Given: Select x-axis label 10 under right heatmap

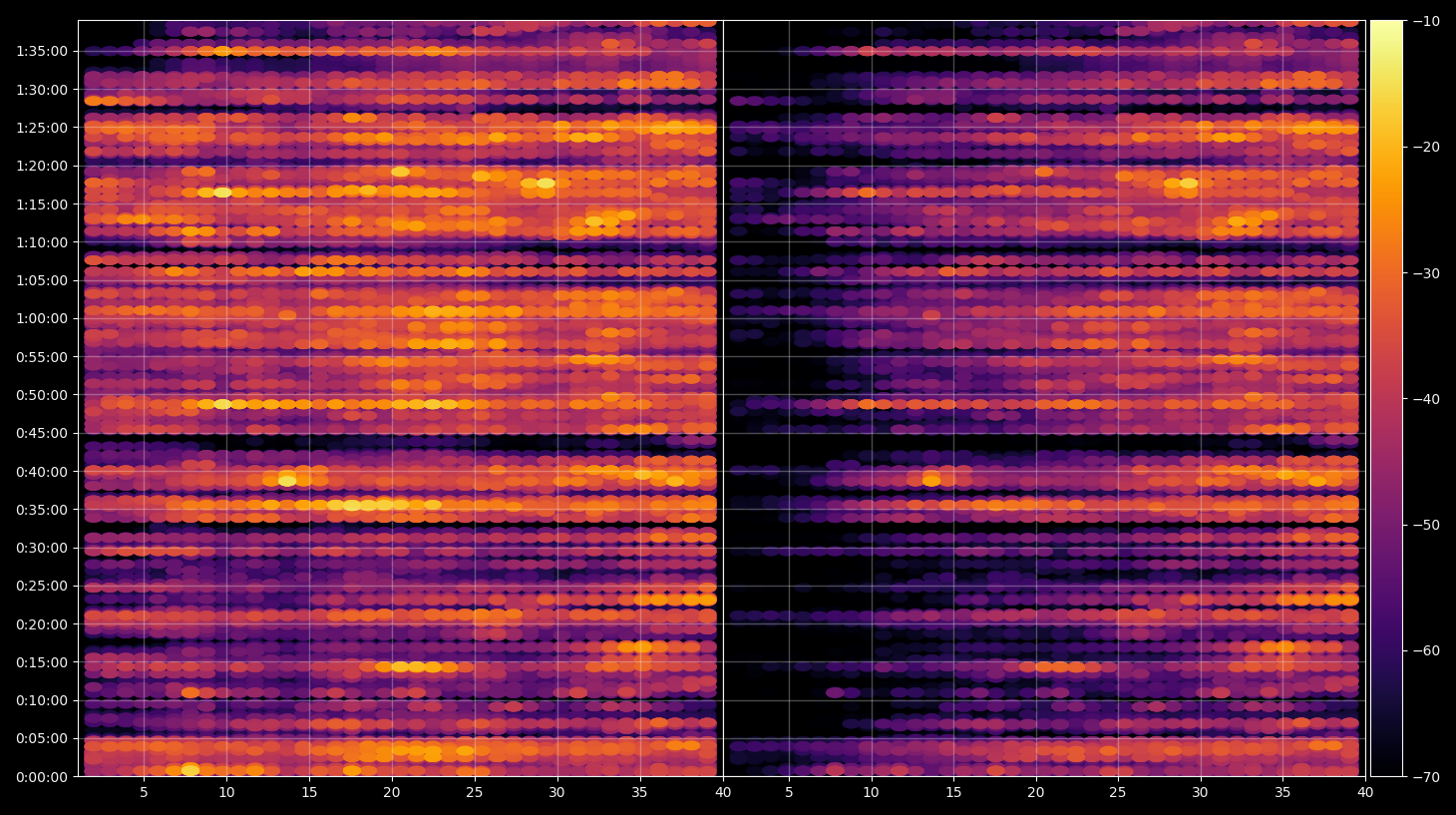Looking at the screenshot, I should 871,793.
